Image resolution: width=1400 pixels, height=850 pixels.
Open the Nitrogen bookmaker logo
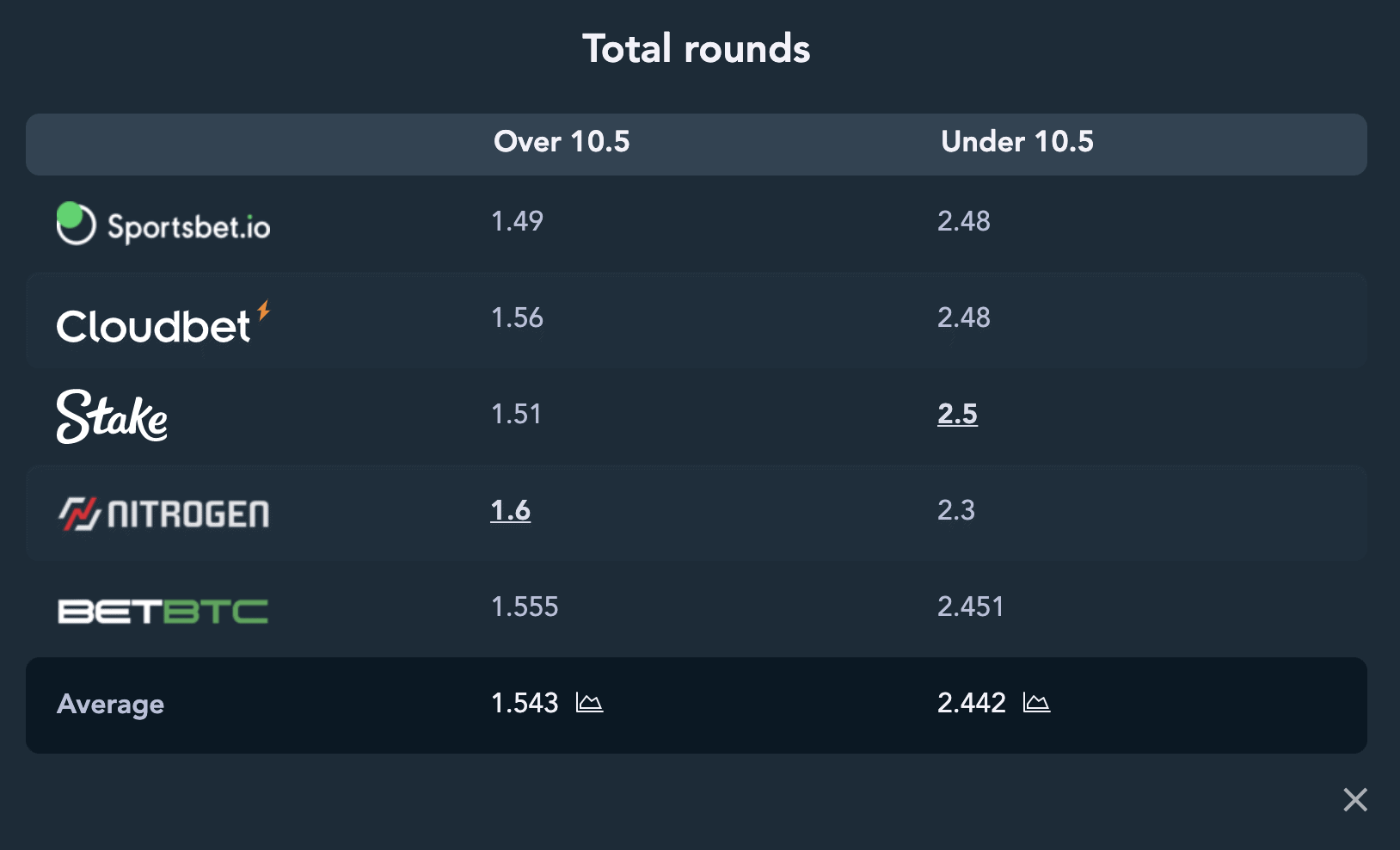(163, 514)
